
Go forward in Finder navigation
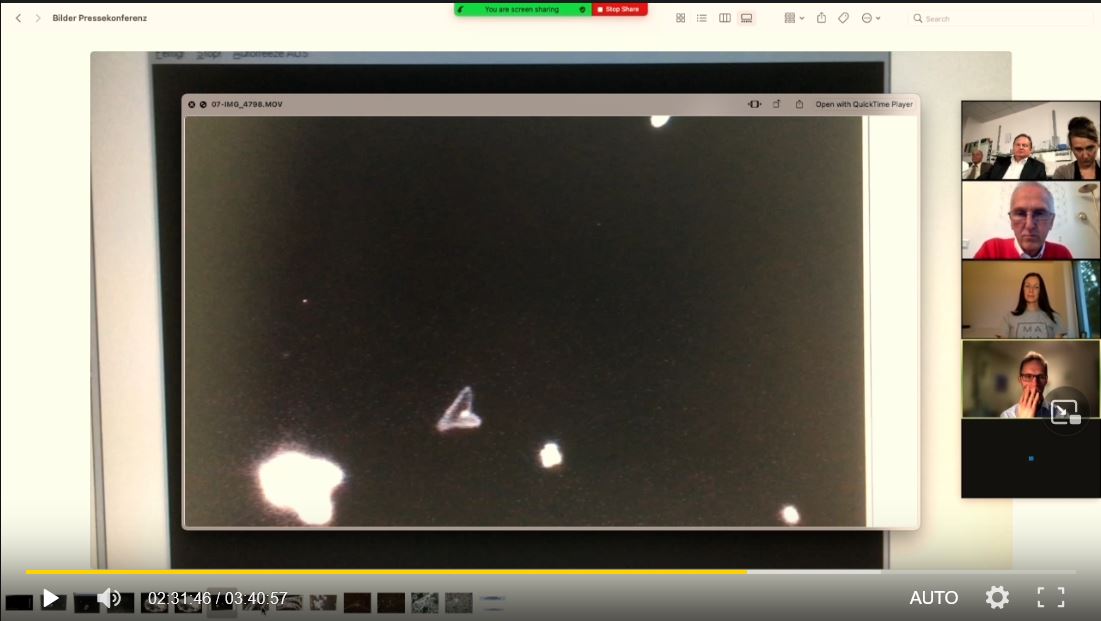38,18
